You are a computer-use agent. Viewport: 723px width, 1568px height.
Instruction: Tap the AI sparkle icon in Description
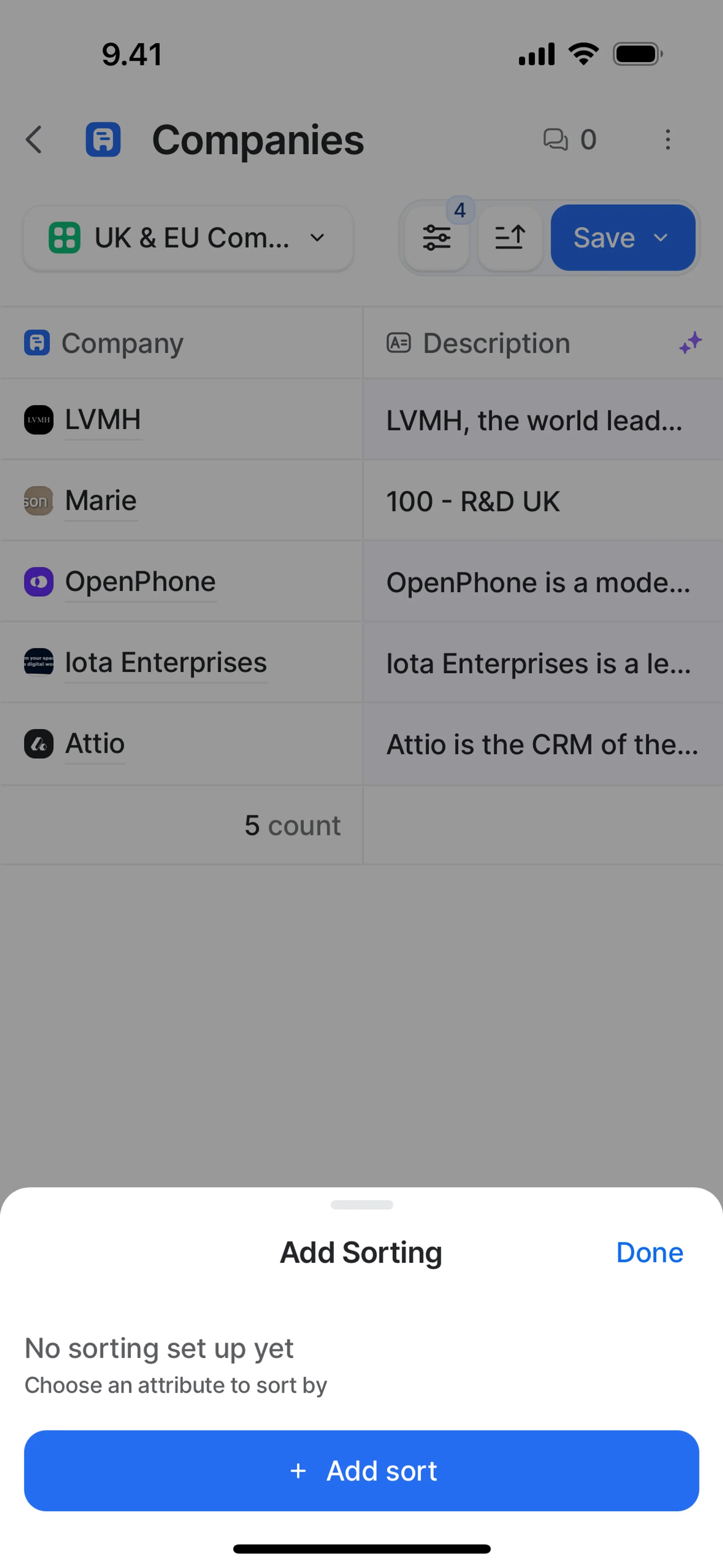tap(690, 343)
